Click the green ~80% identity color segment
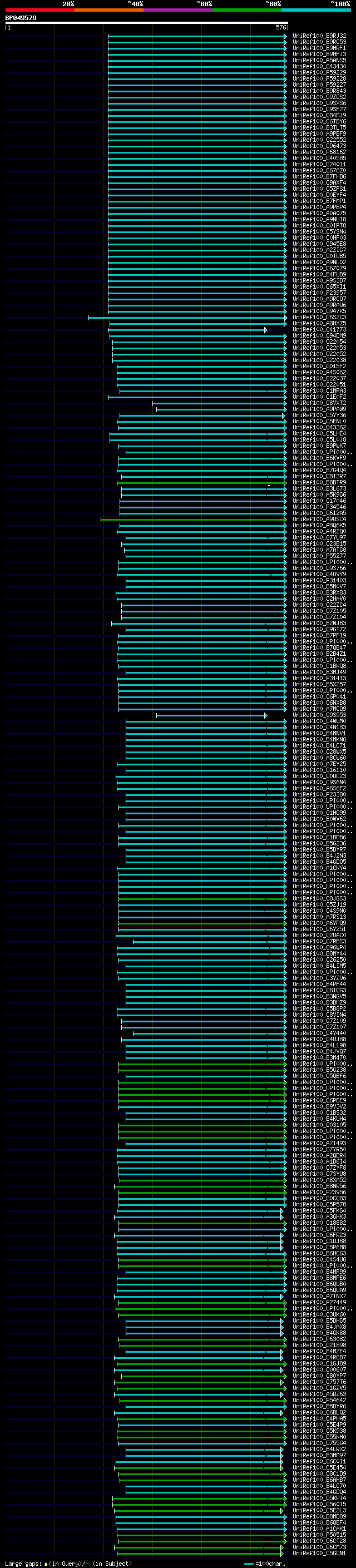Viewport: 356px width, 1568px height. pos(247,10)
